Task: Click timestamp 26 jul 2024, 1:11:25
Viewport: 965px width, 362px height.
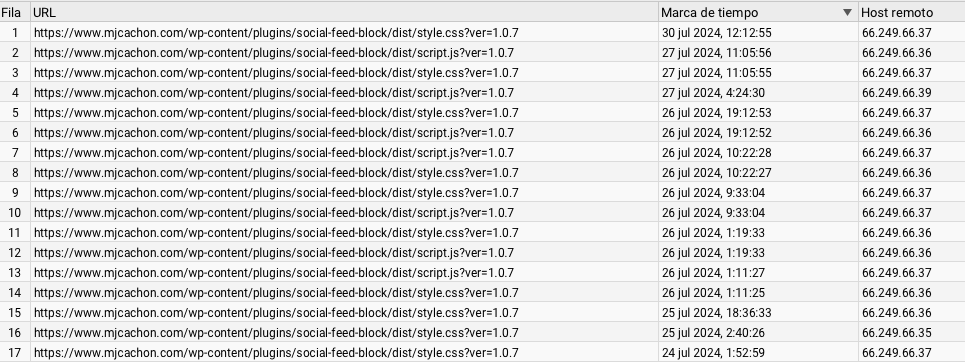Action: (x=713, y=293)
